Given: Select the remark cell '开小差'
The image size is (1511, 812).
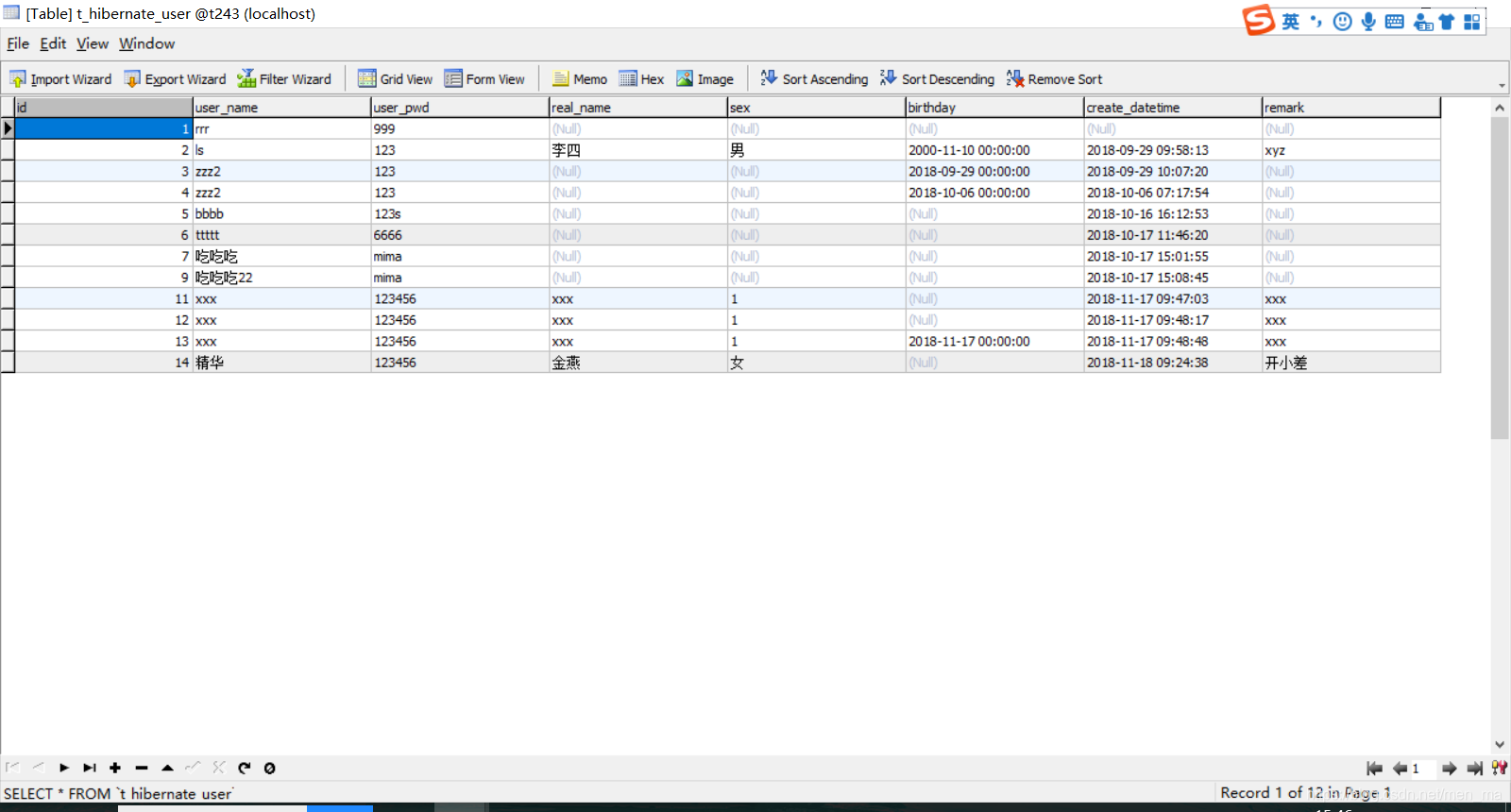Looking at the screenshot, I should (x=1351, y=363).
